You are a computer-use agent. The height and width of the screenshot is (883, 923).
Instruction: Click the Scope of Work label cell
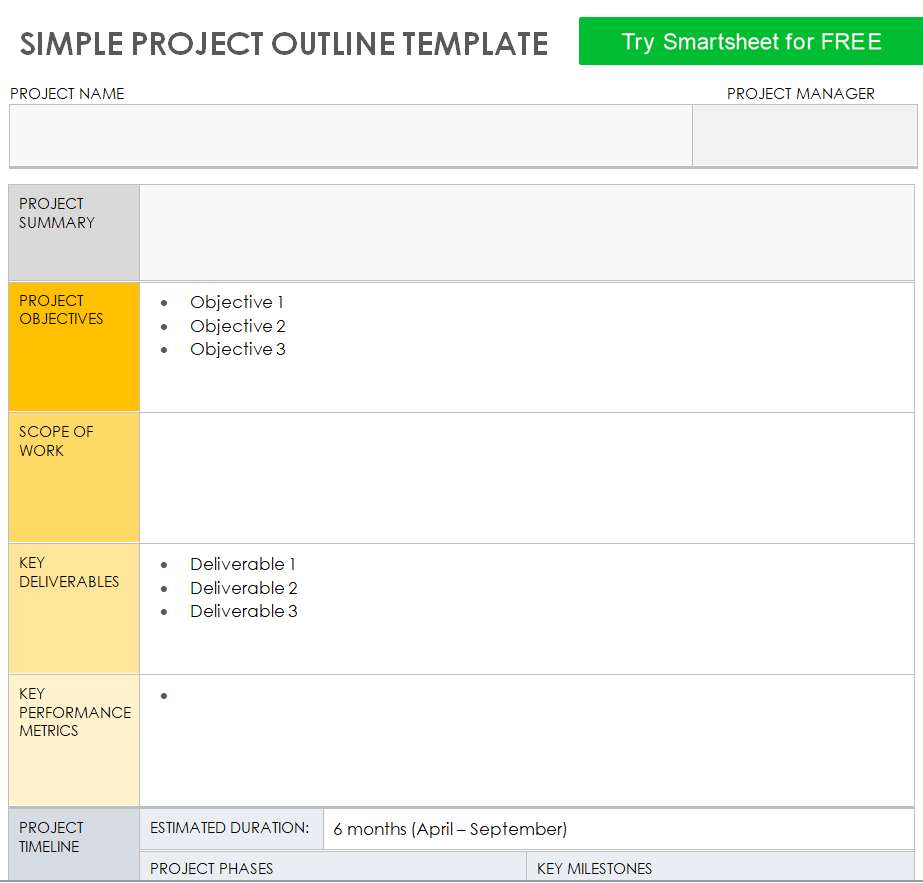point(74,477)
